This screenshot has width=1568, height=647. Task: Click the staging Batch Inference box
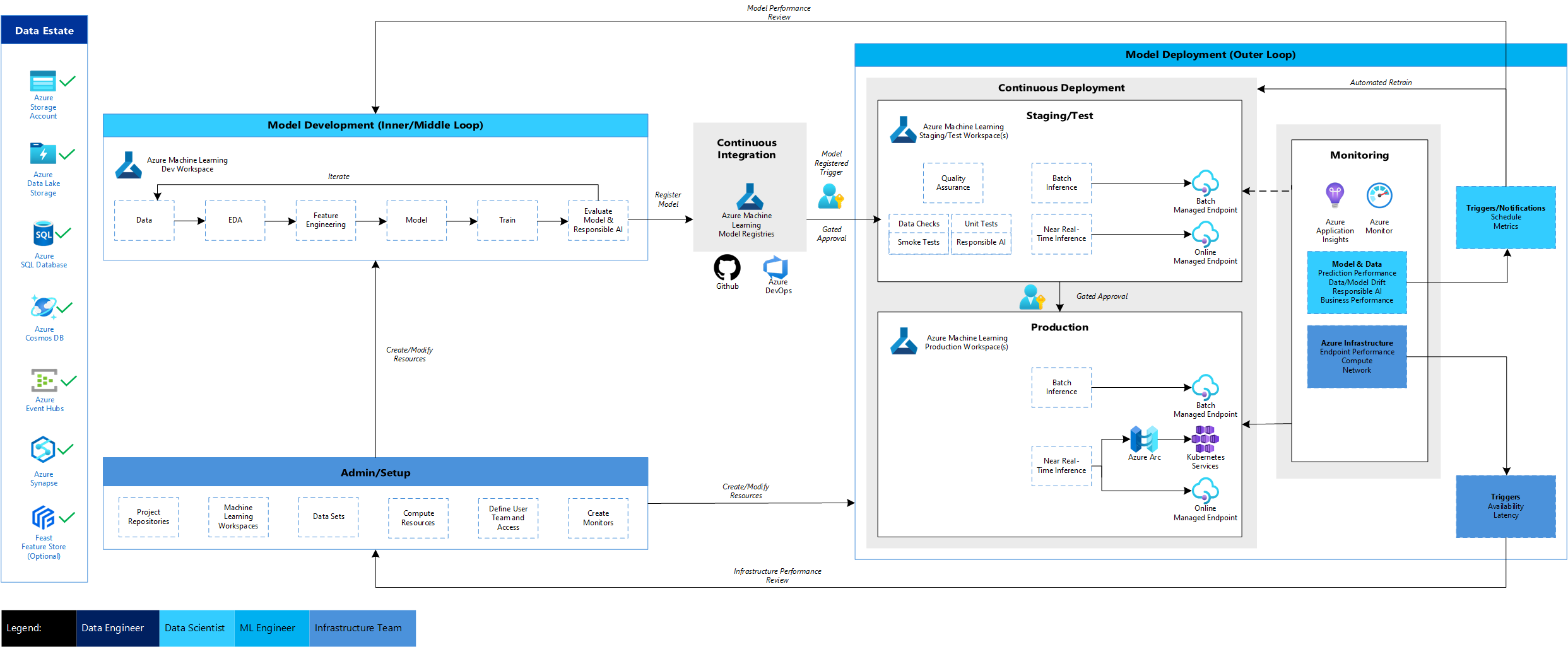click(1061, 183)
